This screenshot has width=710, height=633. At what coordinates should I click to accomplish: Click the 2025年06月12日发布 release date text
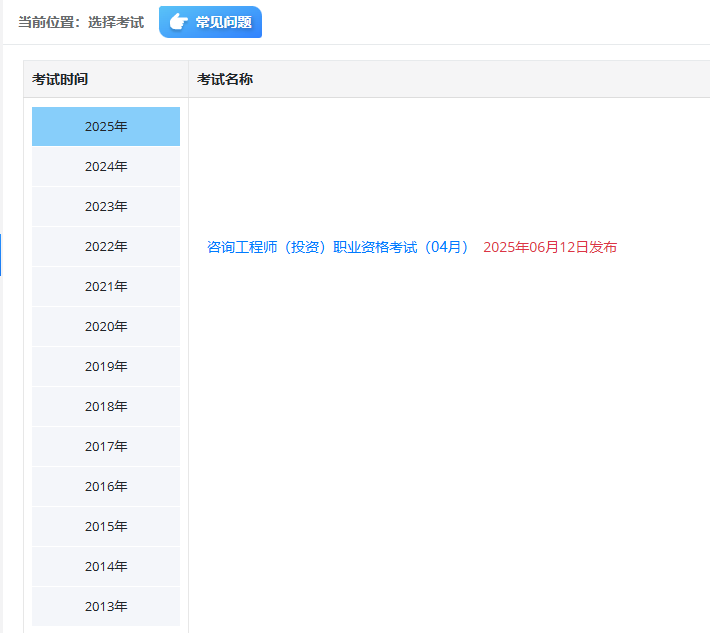tap(550, 247)
